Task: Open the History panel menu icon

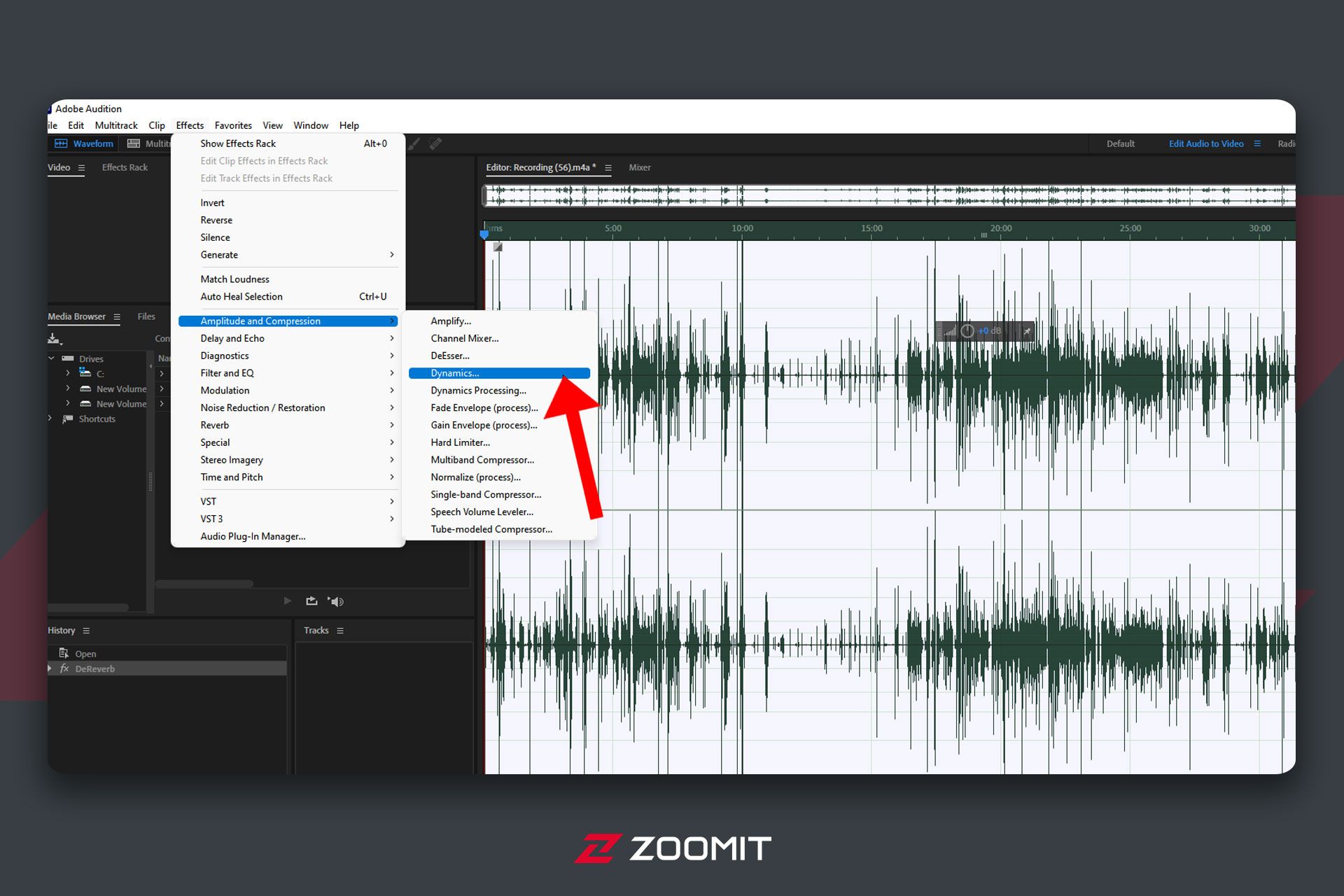Action: point(86,631)
